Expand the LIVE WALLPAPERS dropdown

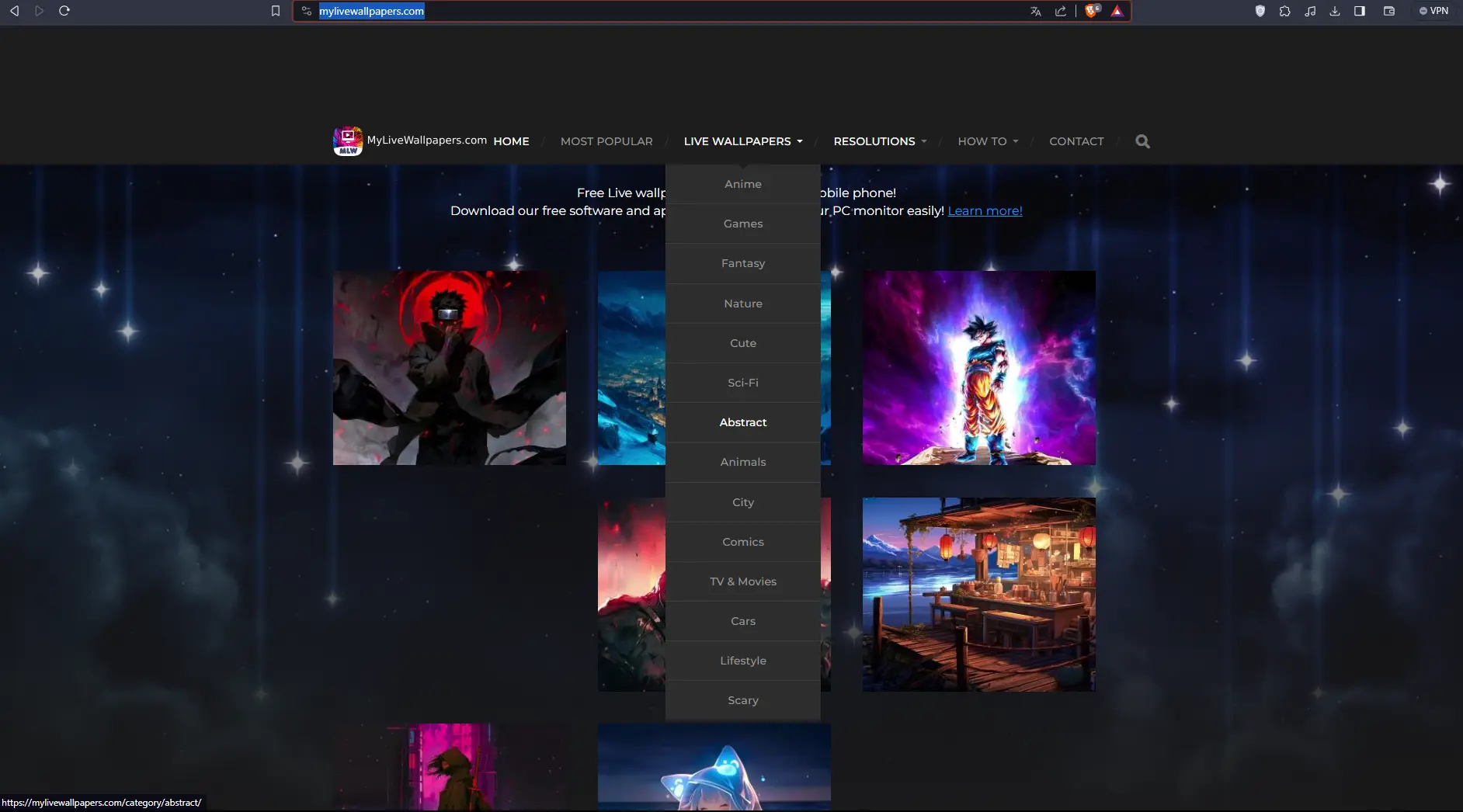click(743, 141)
